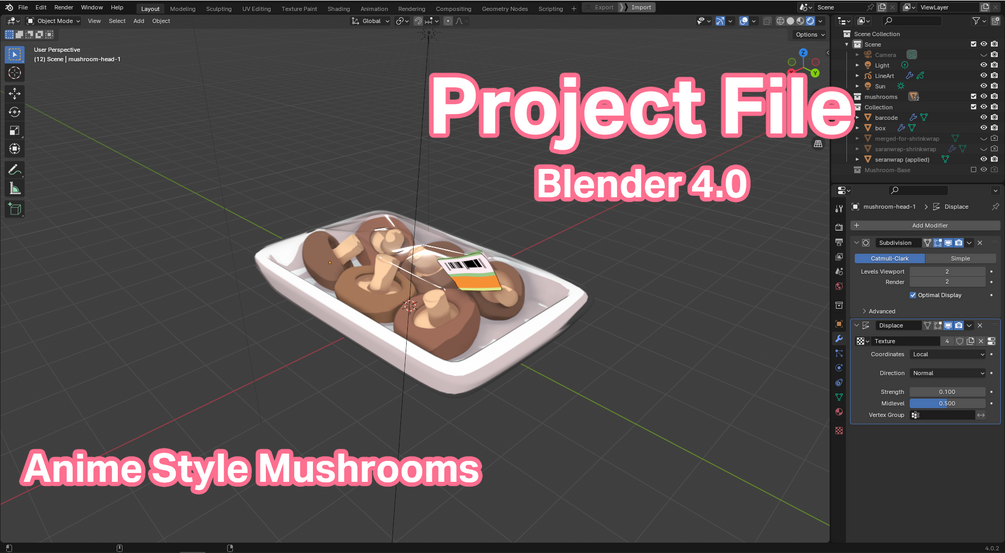Hide the barcode object in viewport
Image resolution: width=1005 pixels, height=553 pixels.
pos(984,118)
